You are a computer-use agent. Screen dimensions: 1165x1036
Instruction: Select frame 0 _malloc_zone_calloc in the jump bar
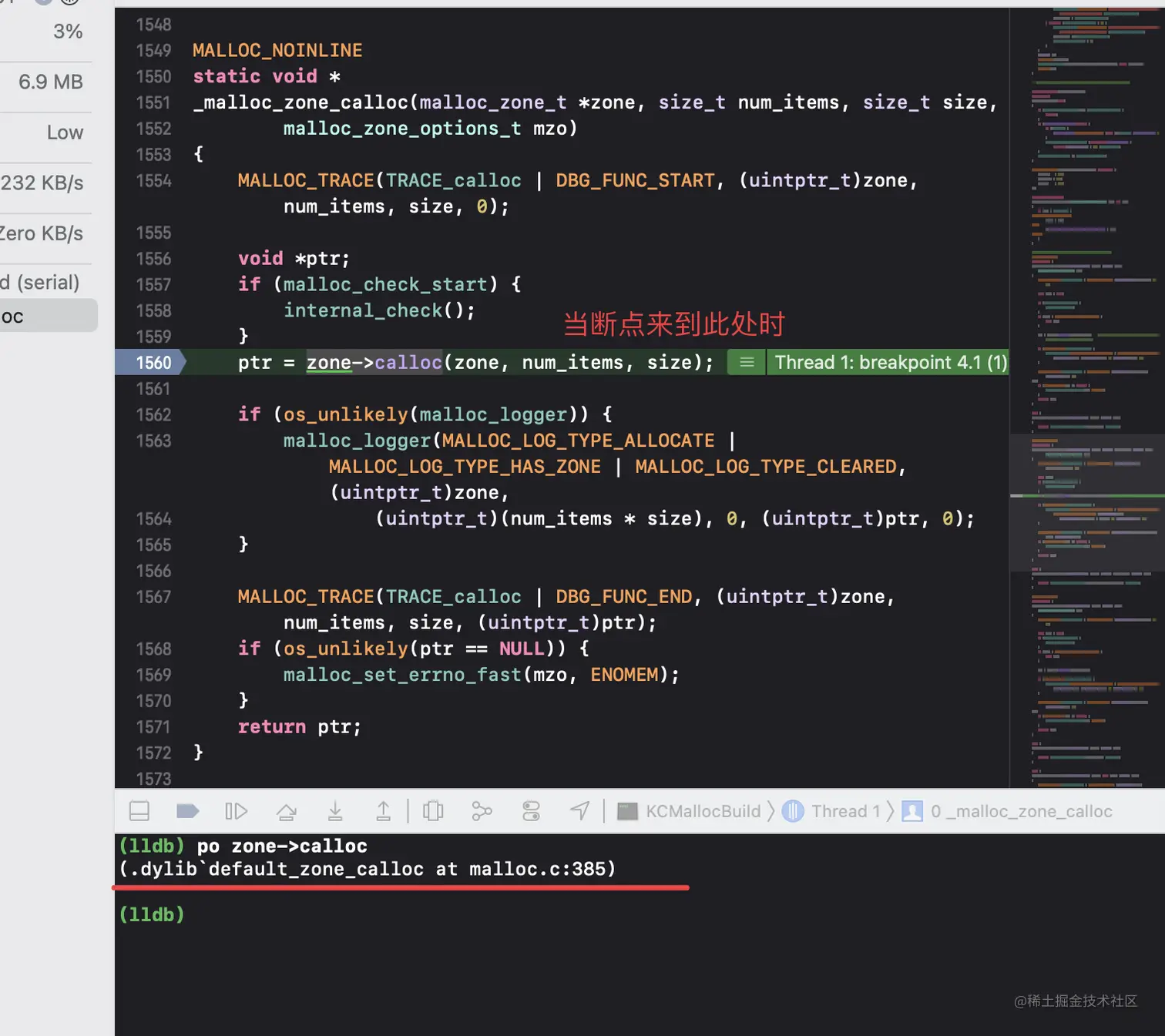1008,811
